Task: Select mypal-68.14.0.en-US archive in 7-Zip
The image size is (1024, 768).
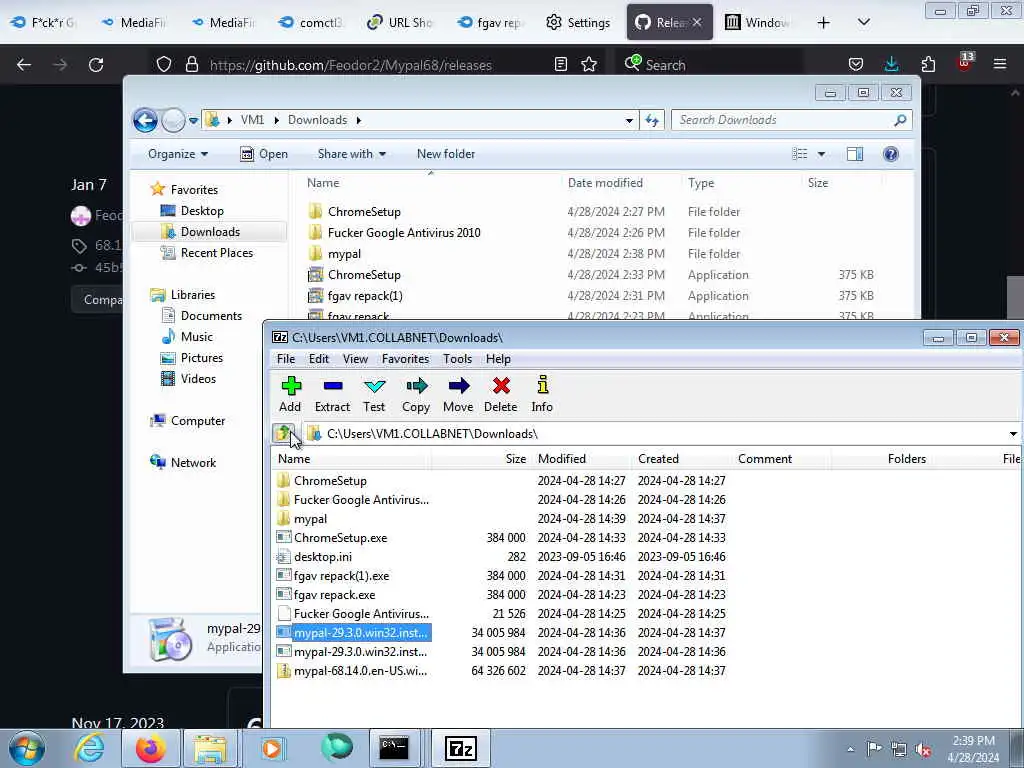Action: pos(360,671)
